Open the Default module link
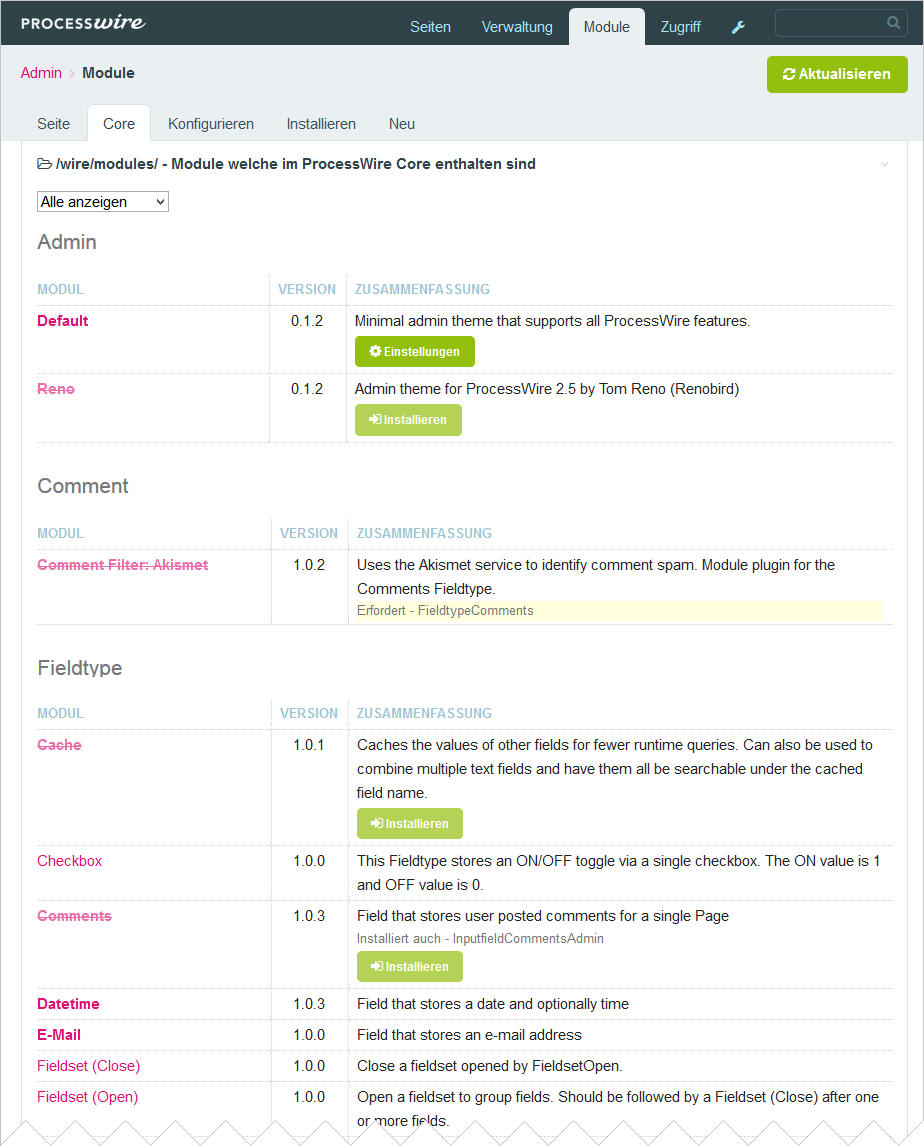 (63, 321)
